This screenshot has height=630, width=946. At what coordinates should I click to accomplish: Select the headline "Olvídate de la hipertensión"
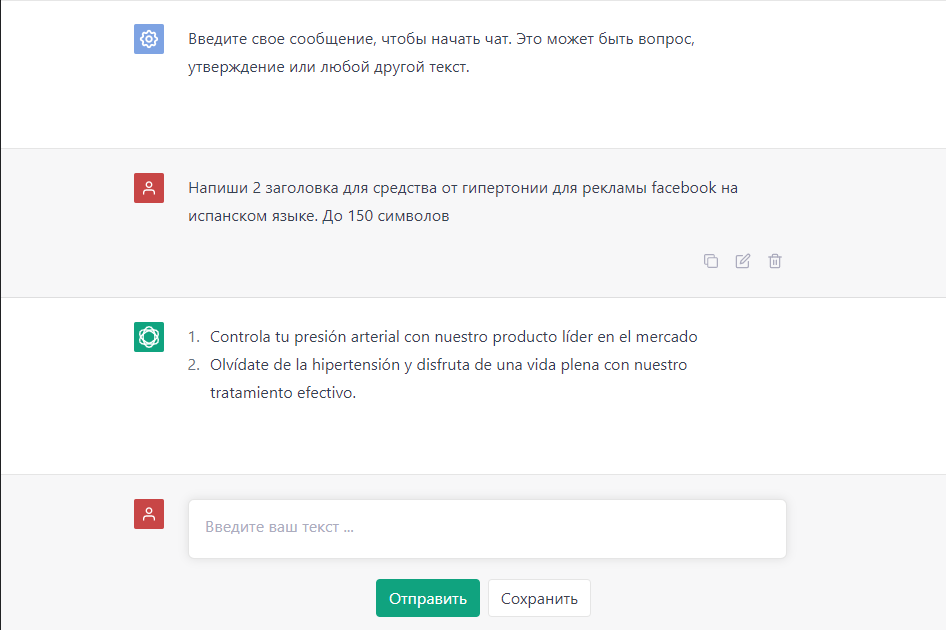[448, 365]
